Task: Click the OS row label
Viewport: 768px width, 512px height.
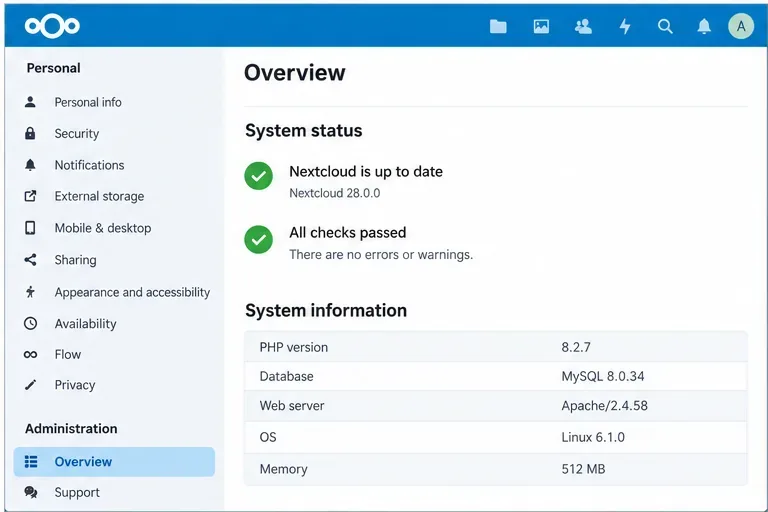Action: point(268,437)
